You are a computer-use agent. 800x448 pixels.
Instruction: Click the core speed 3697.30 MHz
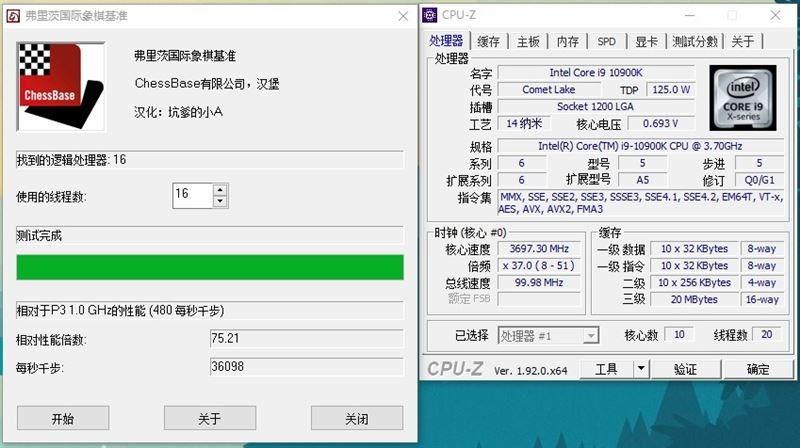click(539, 249)
